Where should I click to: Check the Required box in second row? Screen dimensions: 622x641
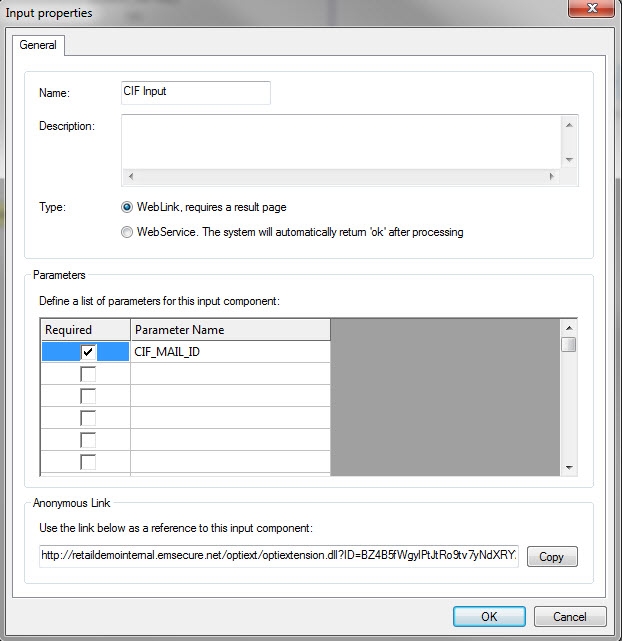pyautogui.click(x=88, y=374)
